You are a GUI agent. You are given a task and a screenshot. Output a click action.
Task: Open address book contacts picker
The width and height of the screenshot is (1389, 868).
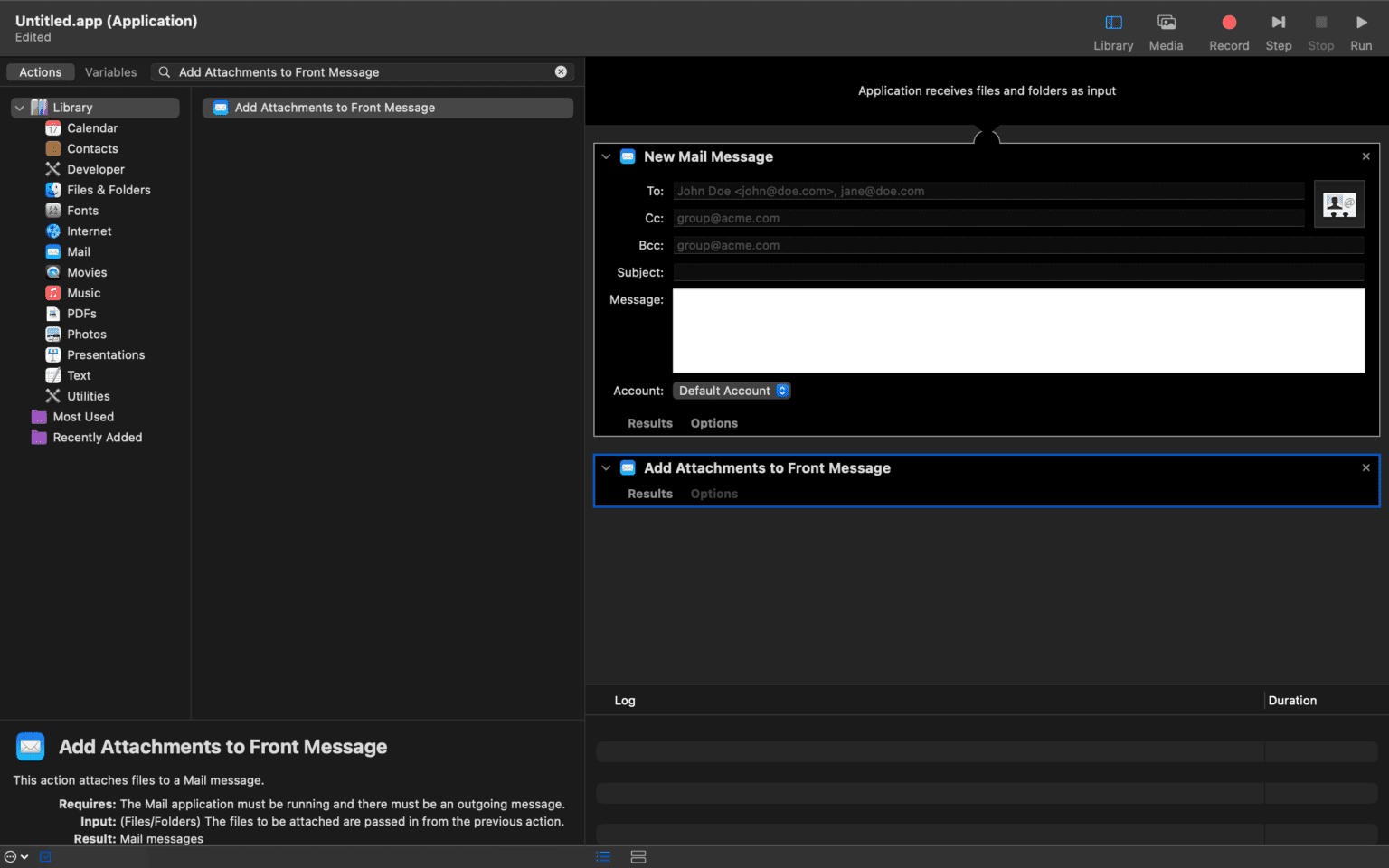coord(1338,204)
